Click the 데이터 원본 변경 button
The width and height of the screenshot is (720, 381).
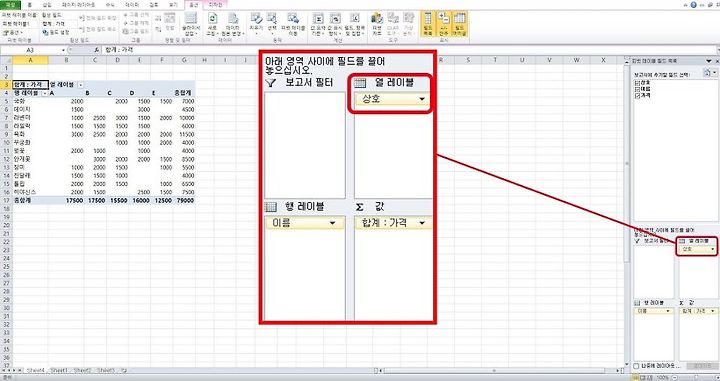pyautogui.click(x=232, y=24)
